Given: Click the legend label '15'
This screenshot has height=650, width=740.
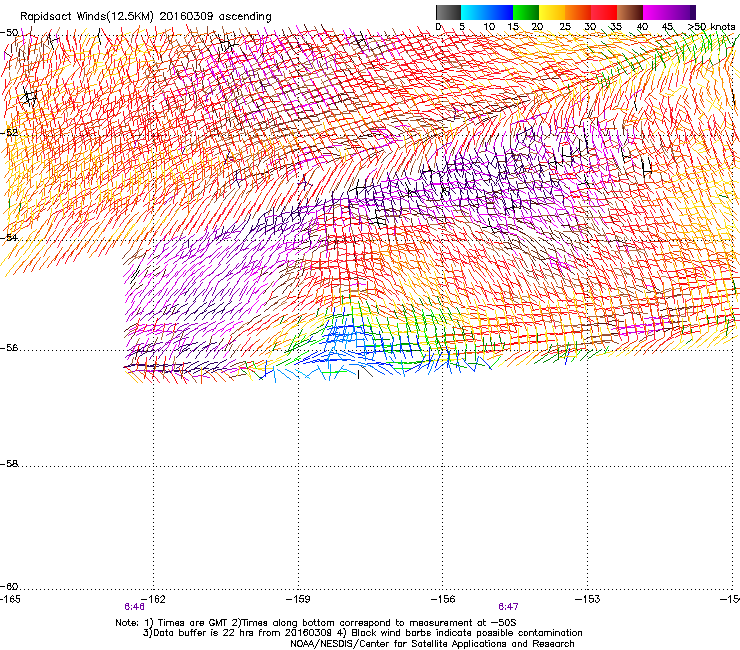Looking at the screenshot, I should [x=513, y=26].
